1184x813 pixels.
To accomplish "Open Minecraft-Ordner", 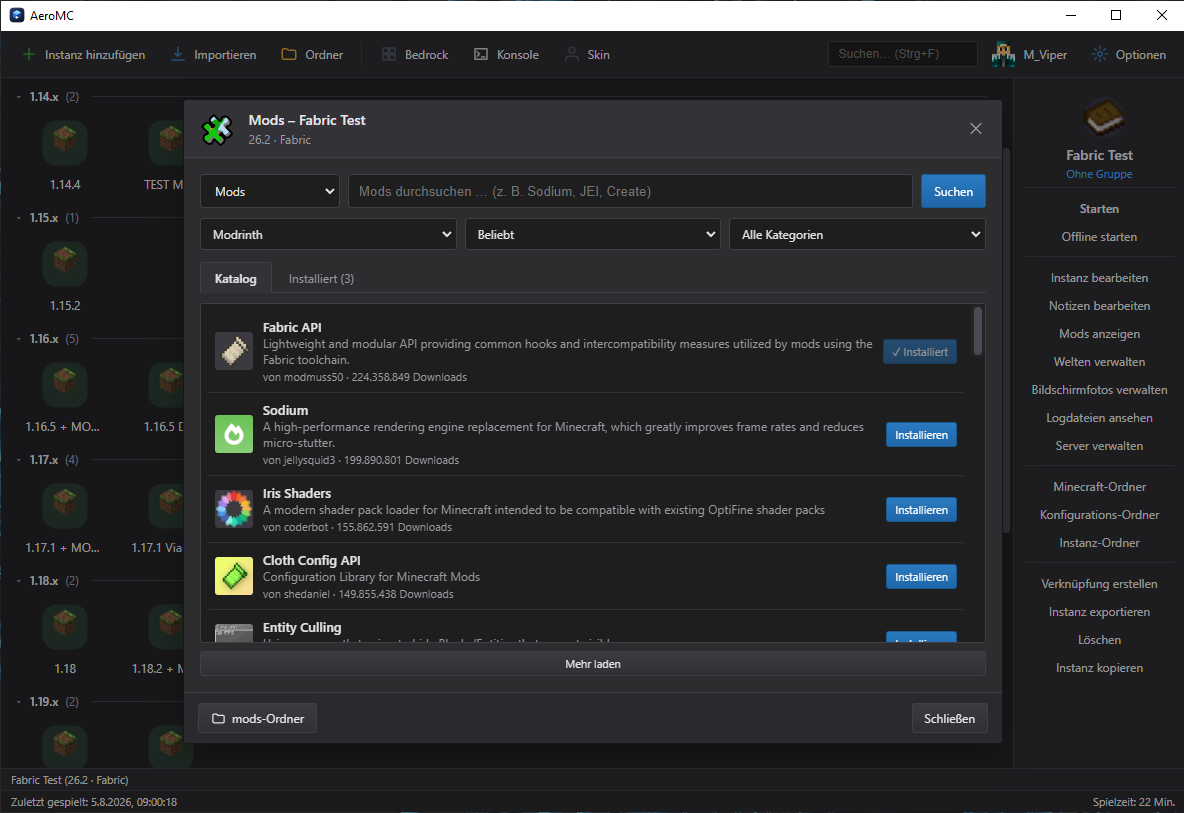I will [x=1099, y=487].
